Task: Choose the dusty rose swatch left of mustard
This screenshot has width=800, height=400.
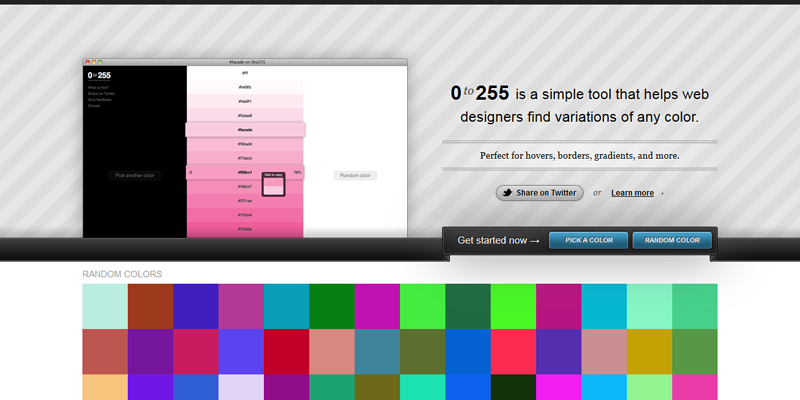Action: tap(604, 352)
